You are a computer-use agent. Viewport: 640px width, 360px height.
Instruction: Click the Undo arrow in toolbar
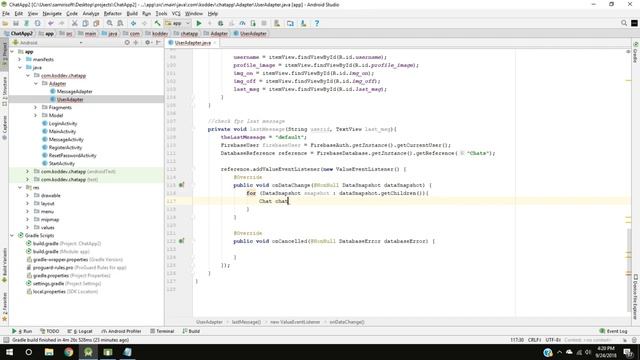coord(51,23)
